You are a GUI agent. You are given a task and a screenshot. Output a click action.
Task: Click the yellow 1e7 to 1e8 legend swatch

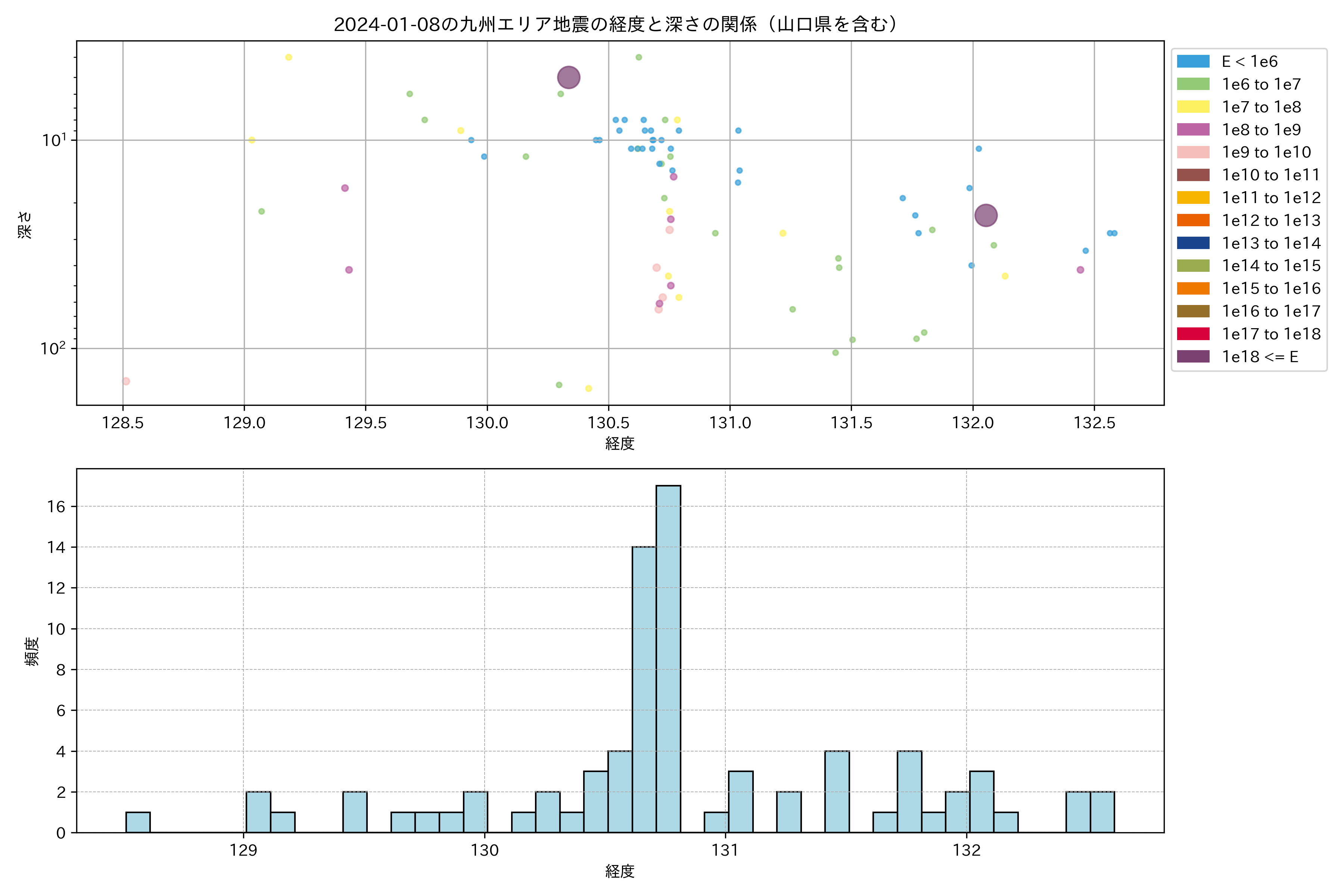(x=1193, y=107)
